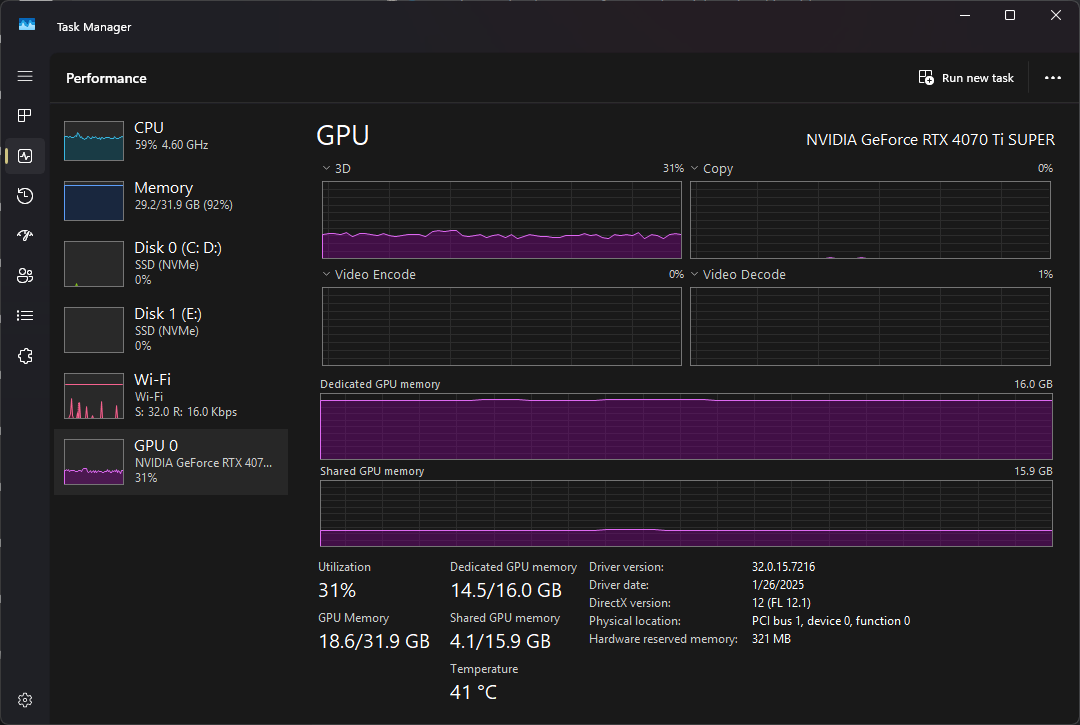Click the Copy engine usage graph
This screenshot has height=725, width=1080.
[870, 220]
